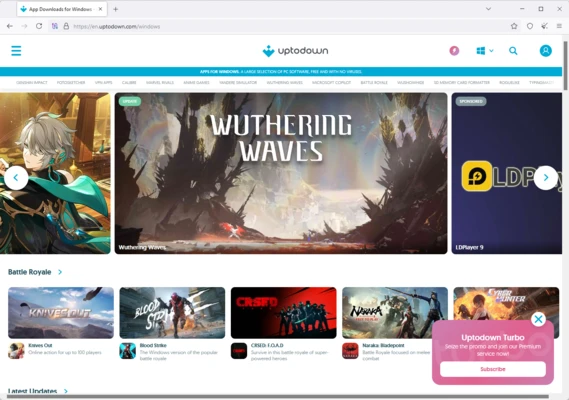569x400 pixels.
Task: Open the Knives Out title link
Action: 40,345
